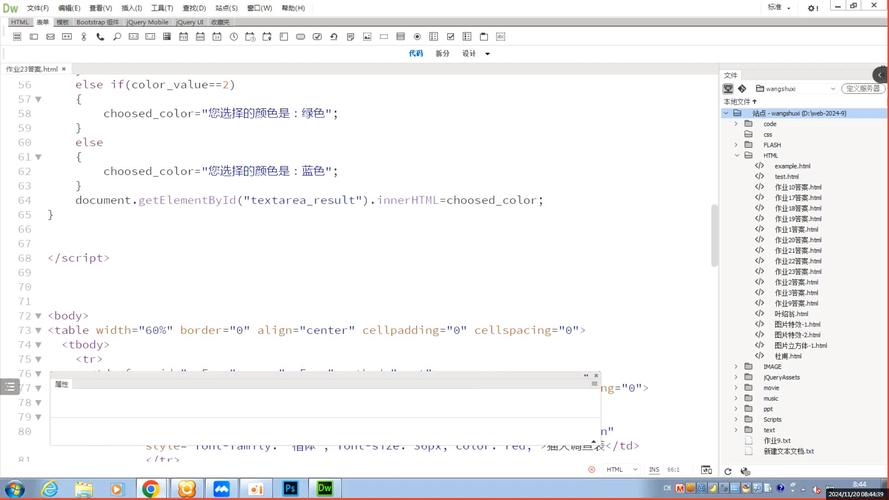The image size is (889, 500).
Task: Select 新建文本文档.txt file
Action: click(x=788, y=451)
